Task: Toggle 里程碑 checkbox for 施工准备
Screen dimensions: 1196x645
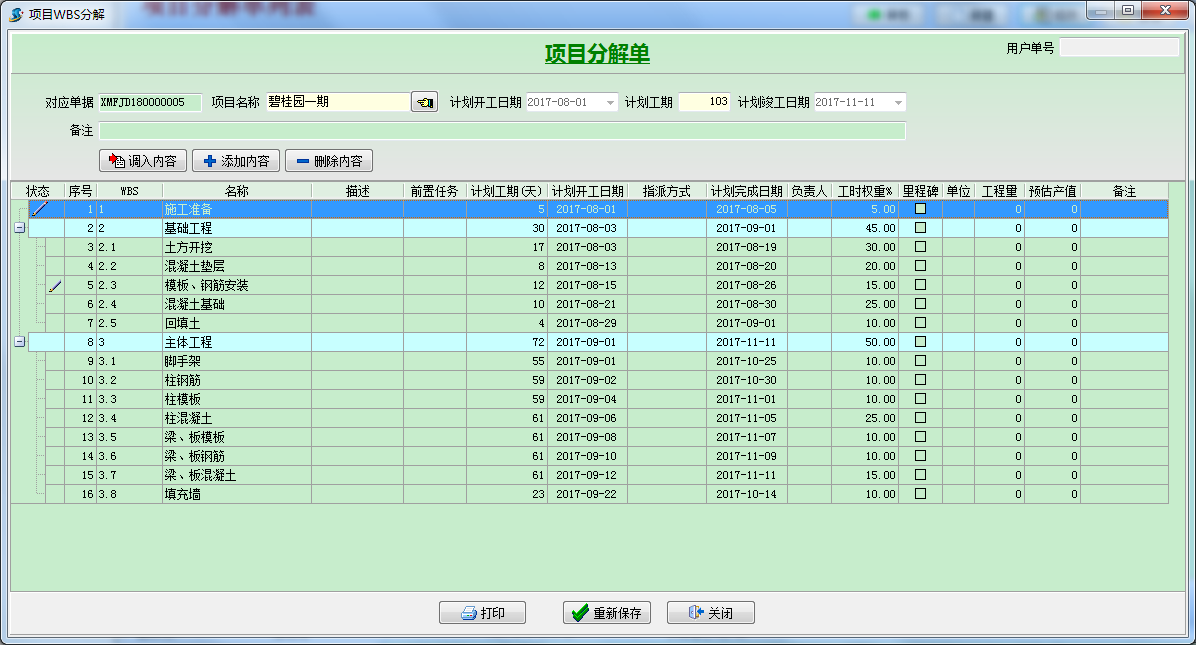Action: point(921,208)
